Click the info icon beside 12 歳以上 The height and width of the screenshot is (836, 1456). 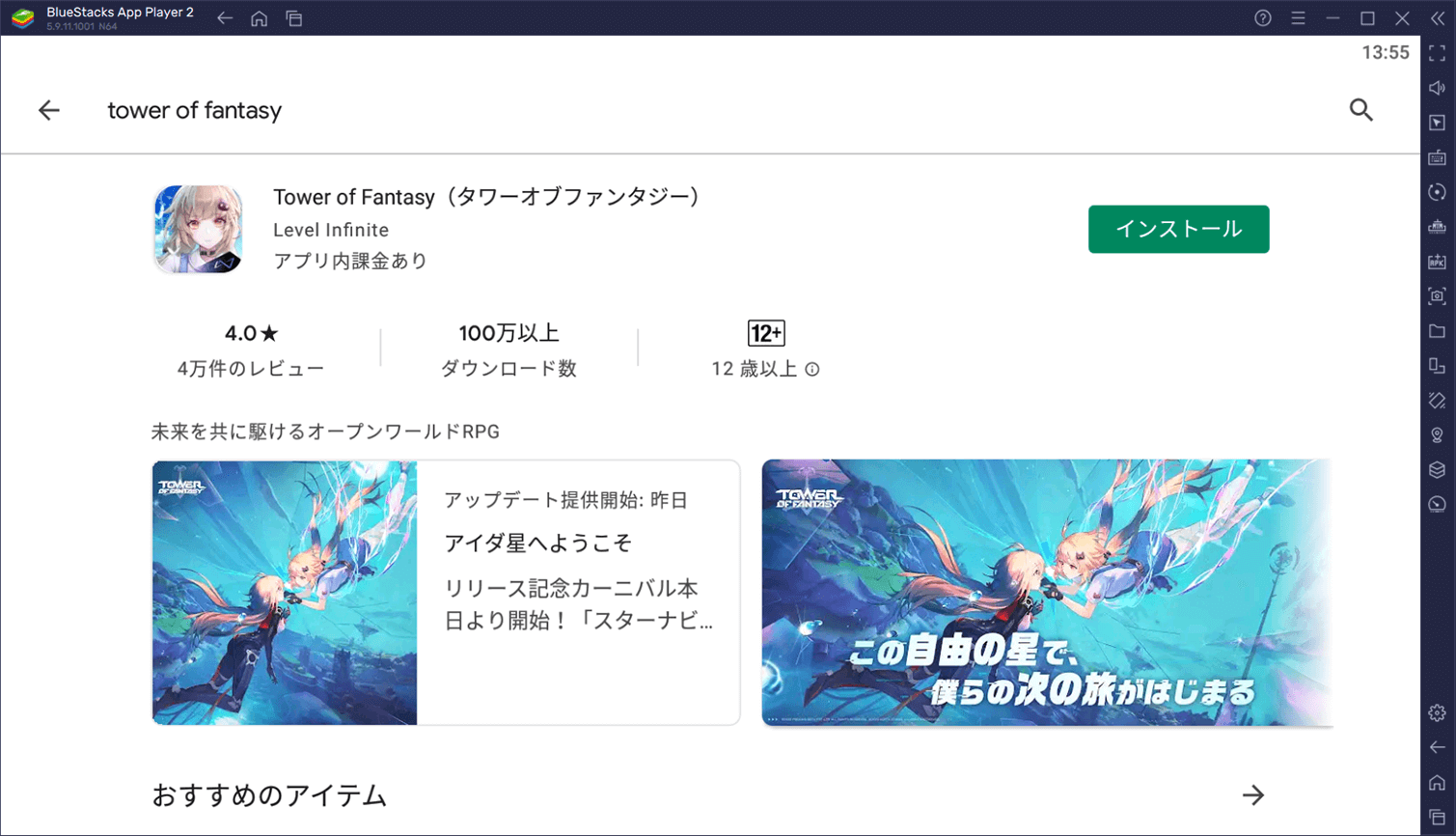click(x=812, y=369)
